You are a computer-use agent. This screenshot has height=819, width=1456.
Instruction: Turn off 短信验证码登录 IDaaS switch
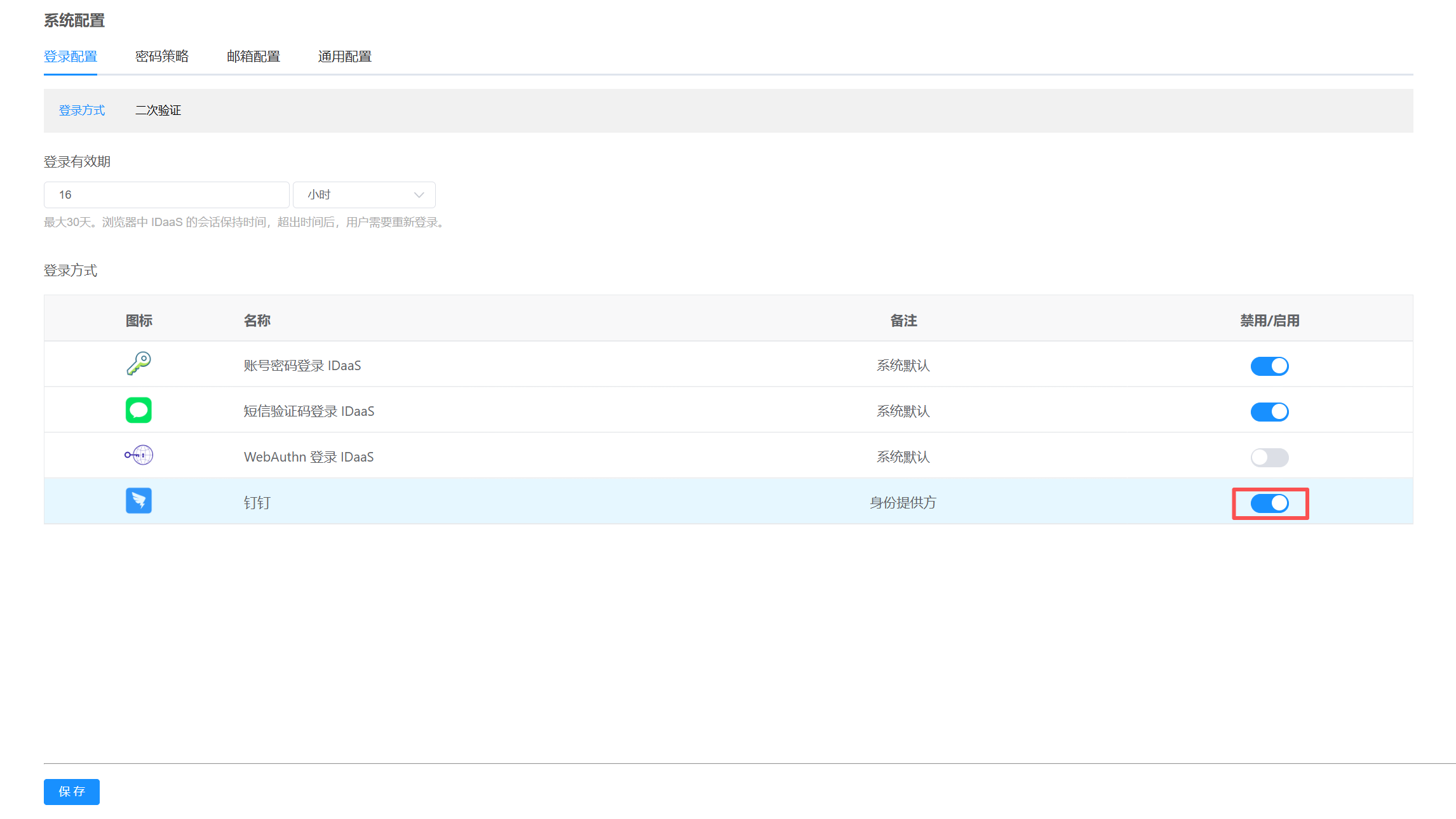1269,411
